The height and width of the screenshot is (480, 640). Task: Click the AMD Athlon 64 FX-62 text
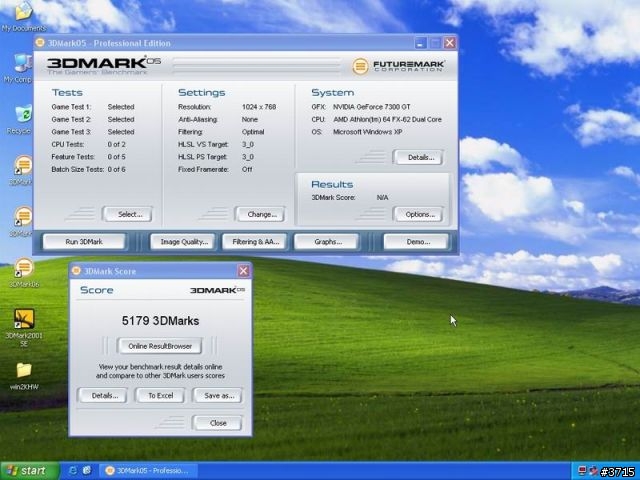pyautogui.click(x=387, y=120)
